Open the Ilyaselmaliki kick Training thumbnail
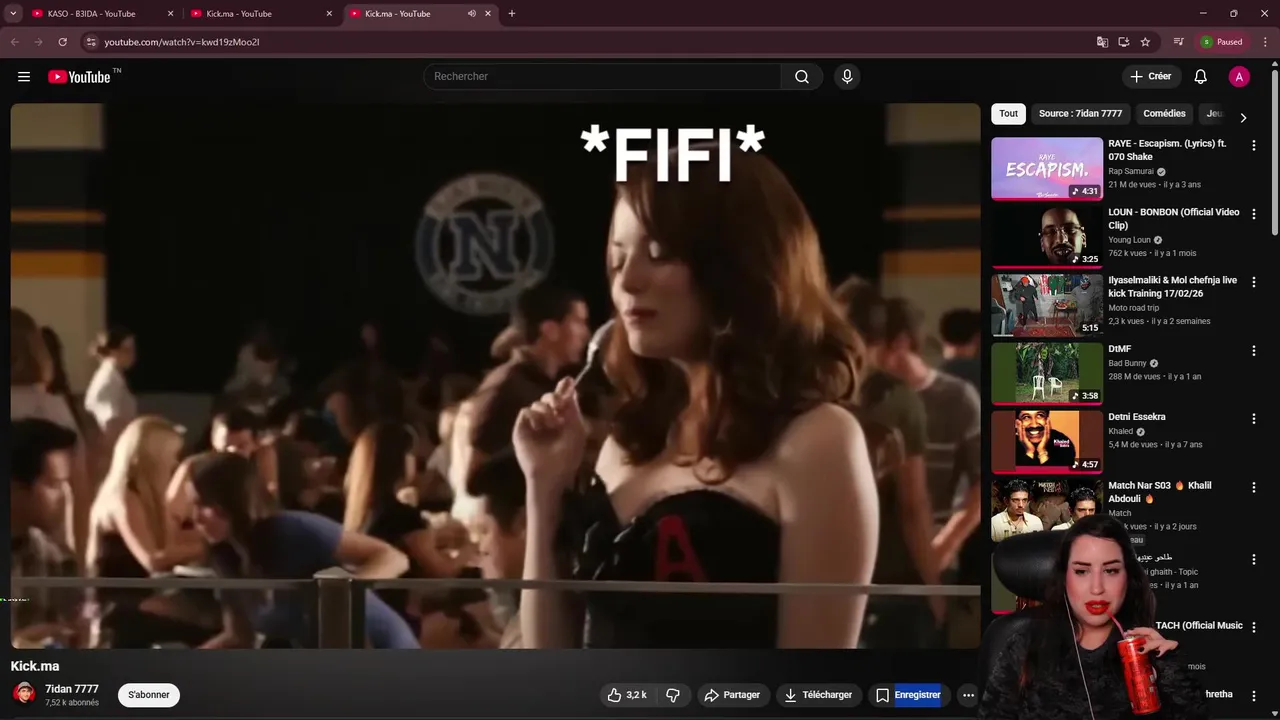 tap(1047, 305)
